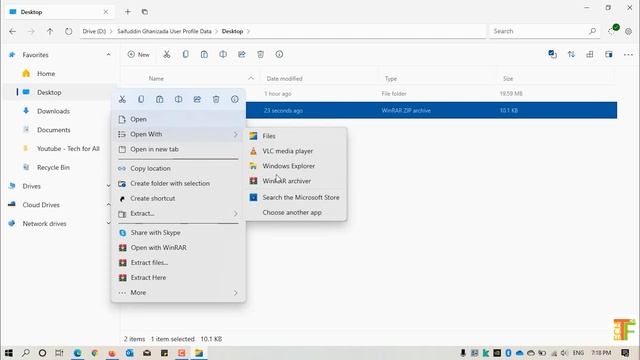Toggle the preview pane icon
640x360 pixels.
pos(609,54)
